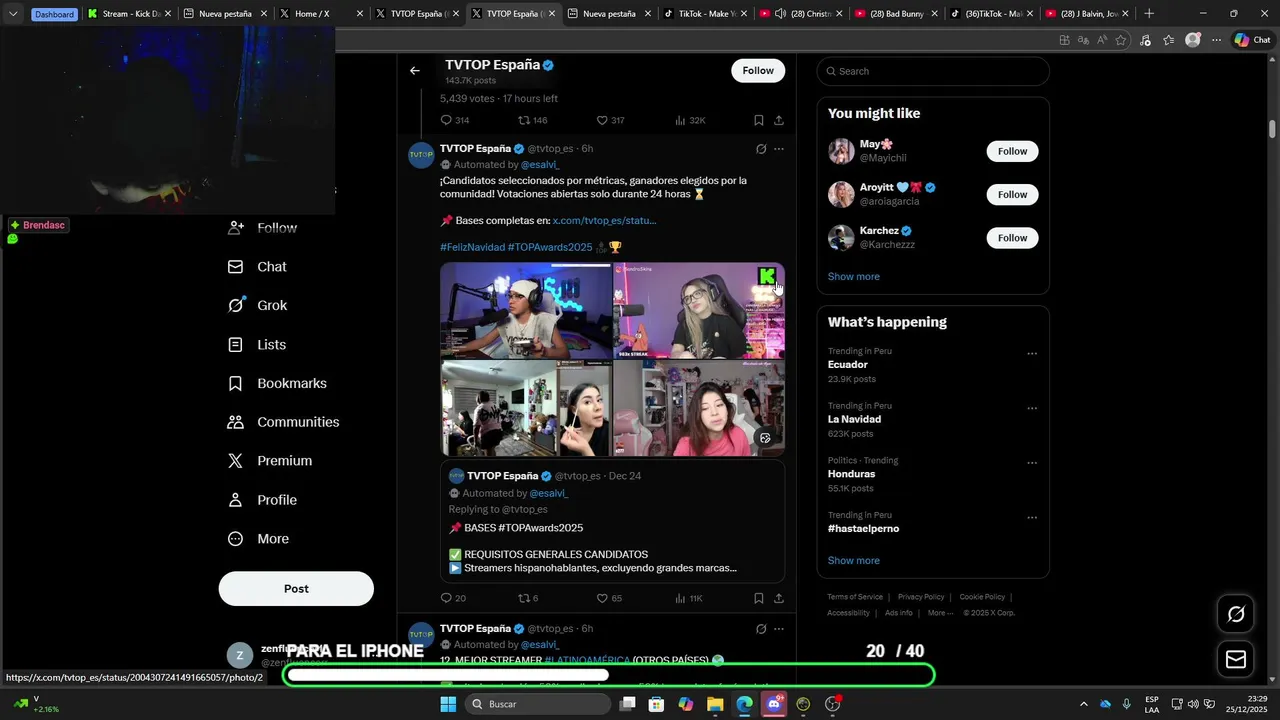Open options for the #hastaelperno trend
This screenshot has height=720, width=1280.
1032,518
